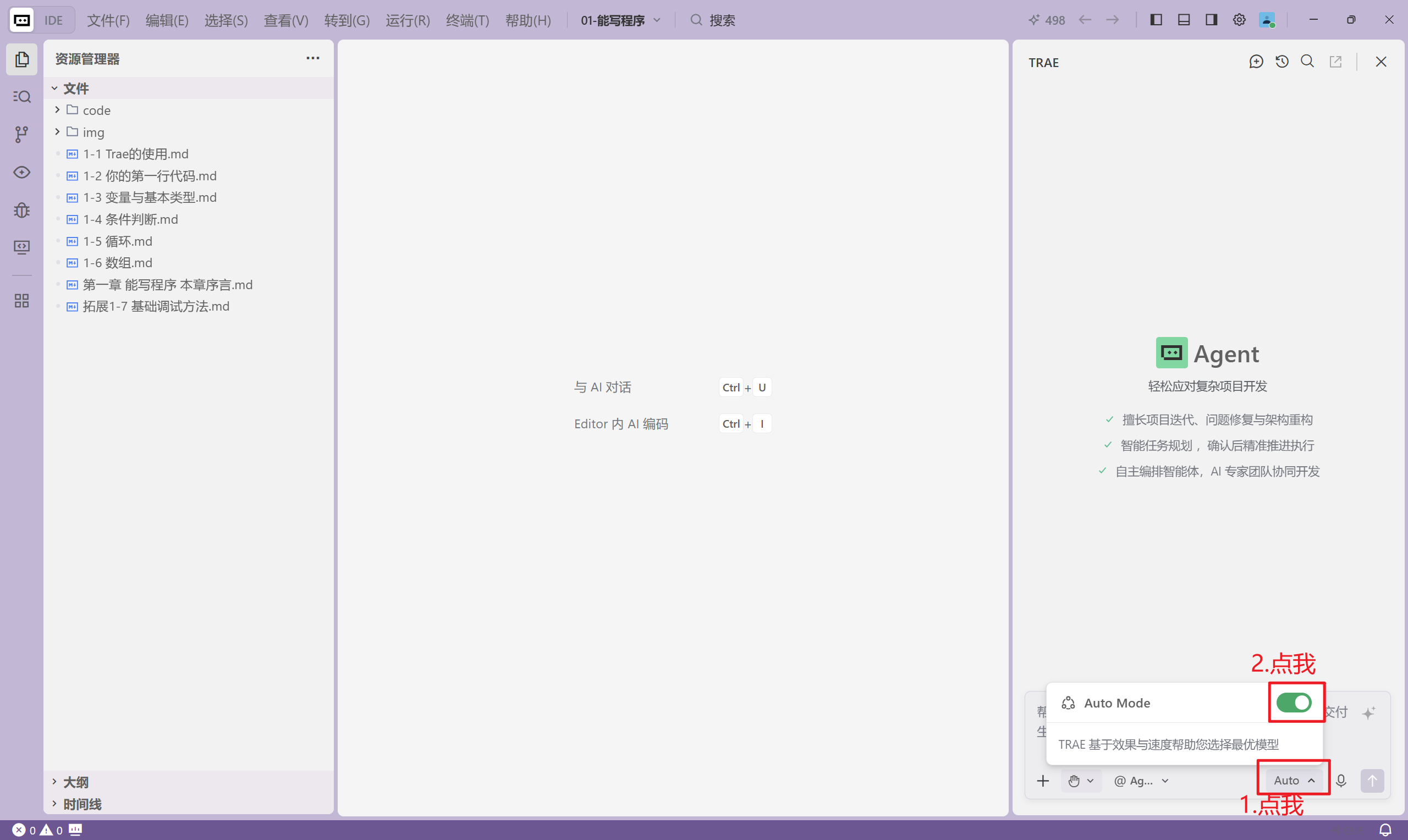The width and height of the screenshot is (1408, 840).
Task: Open the 文件(F) menu
Action: (108, 20)
